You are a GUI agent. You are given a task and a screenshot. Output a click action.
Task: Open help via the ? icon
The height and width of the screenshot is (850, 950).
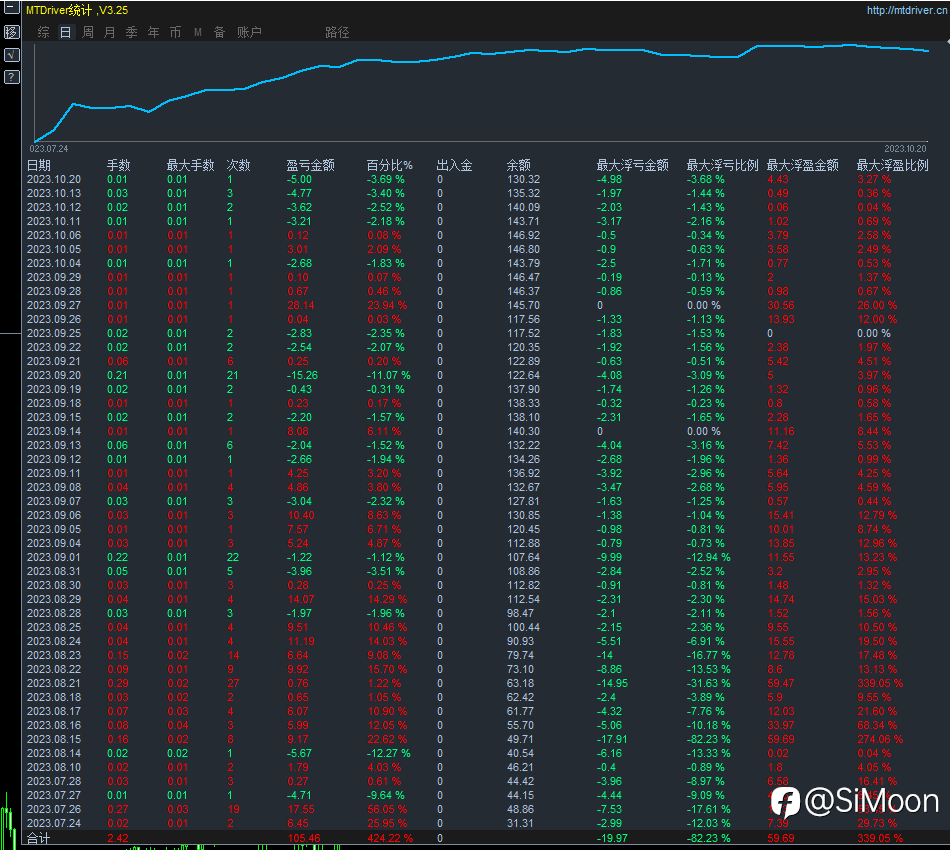[12, 77]
